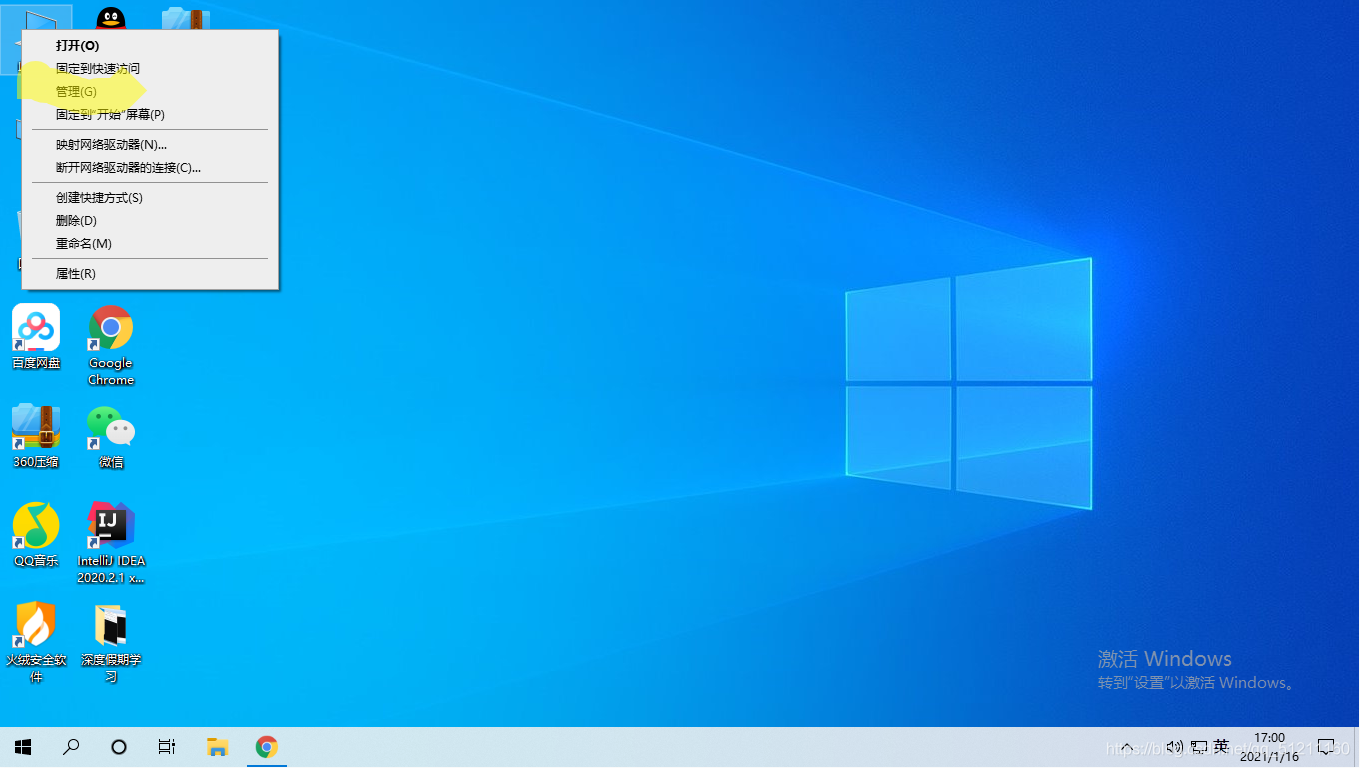The image size is (1360, 768).
Task: Select the 微信 WeChat desktop shortcut
Action: 111,436
